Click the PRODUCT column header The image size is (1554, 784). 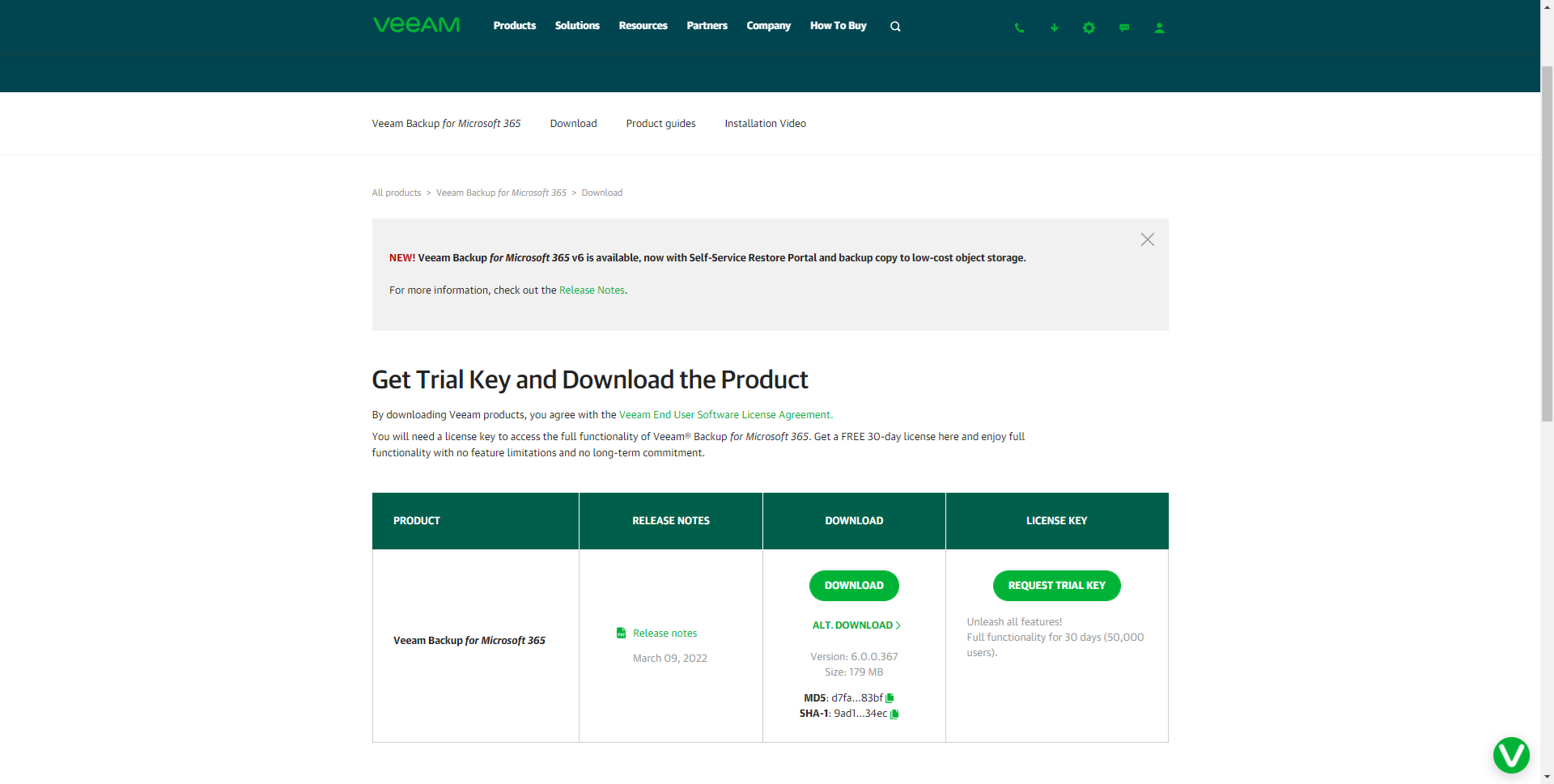(475, 521)
